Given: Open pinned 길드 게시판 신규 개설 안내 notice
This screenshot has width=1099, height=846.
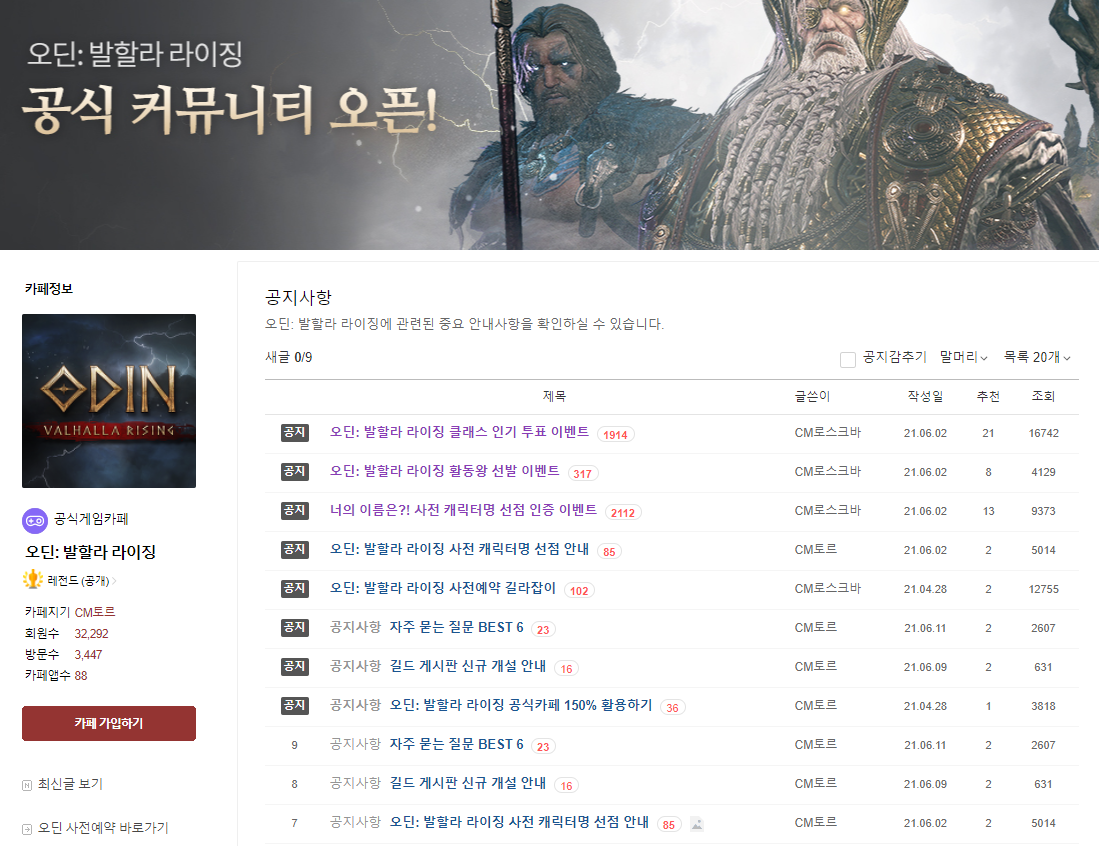Looking at the screenshot, I should (467, 666).
